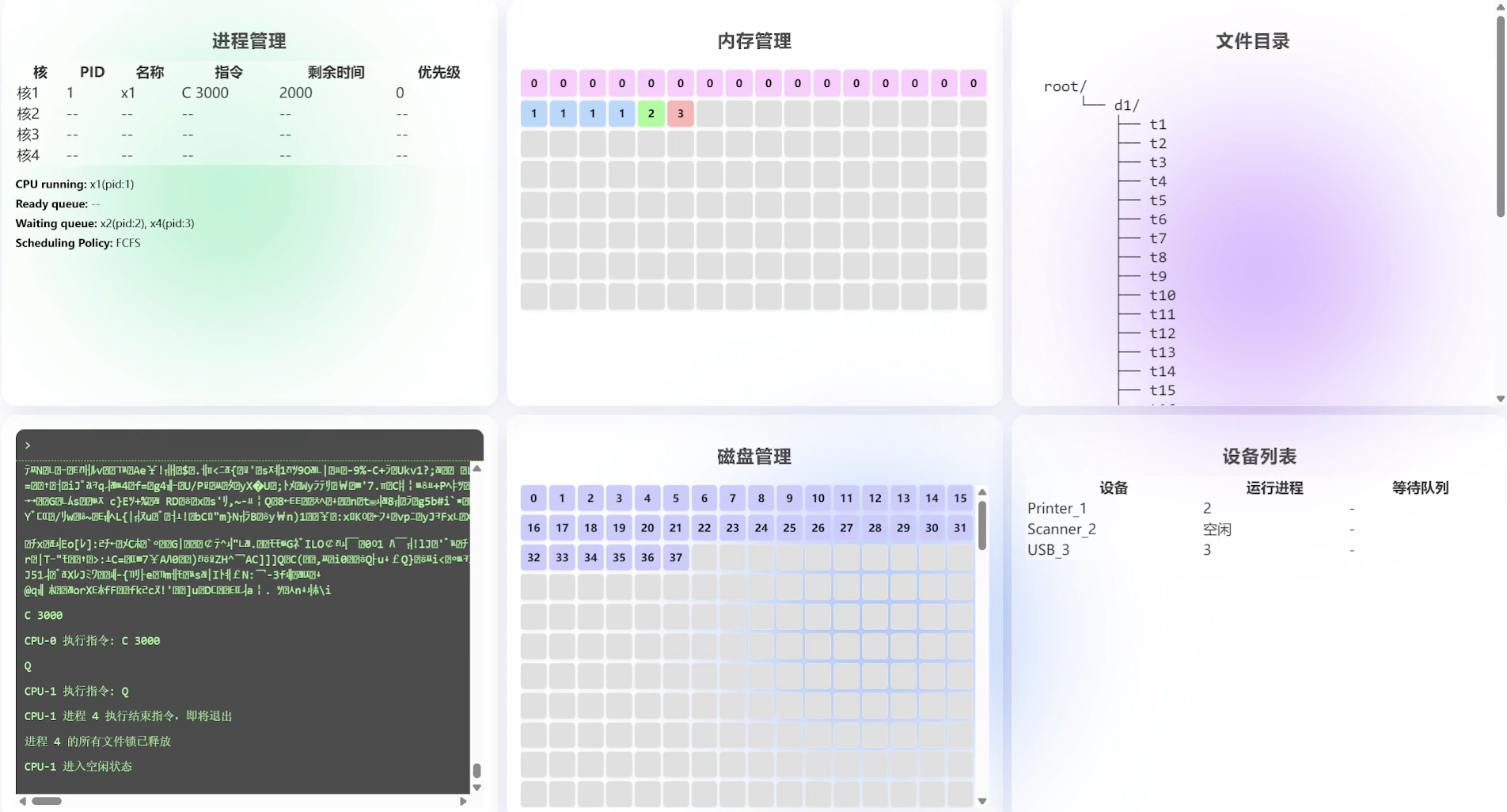Collapse the root/ directory node
Viewport: 1507px width, 812px height.
[1065, 86]
